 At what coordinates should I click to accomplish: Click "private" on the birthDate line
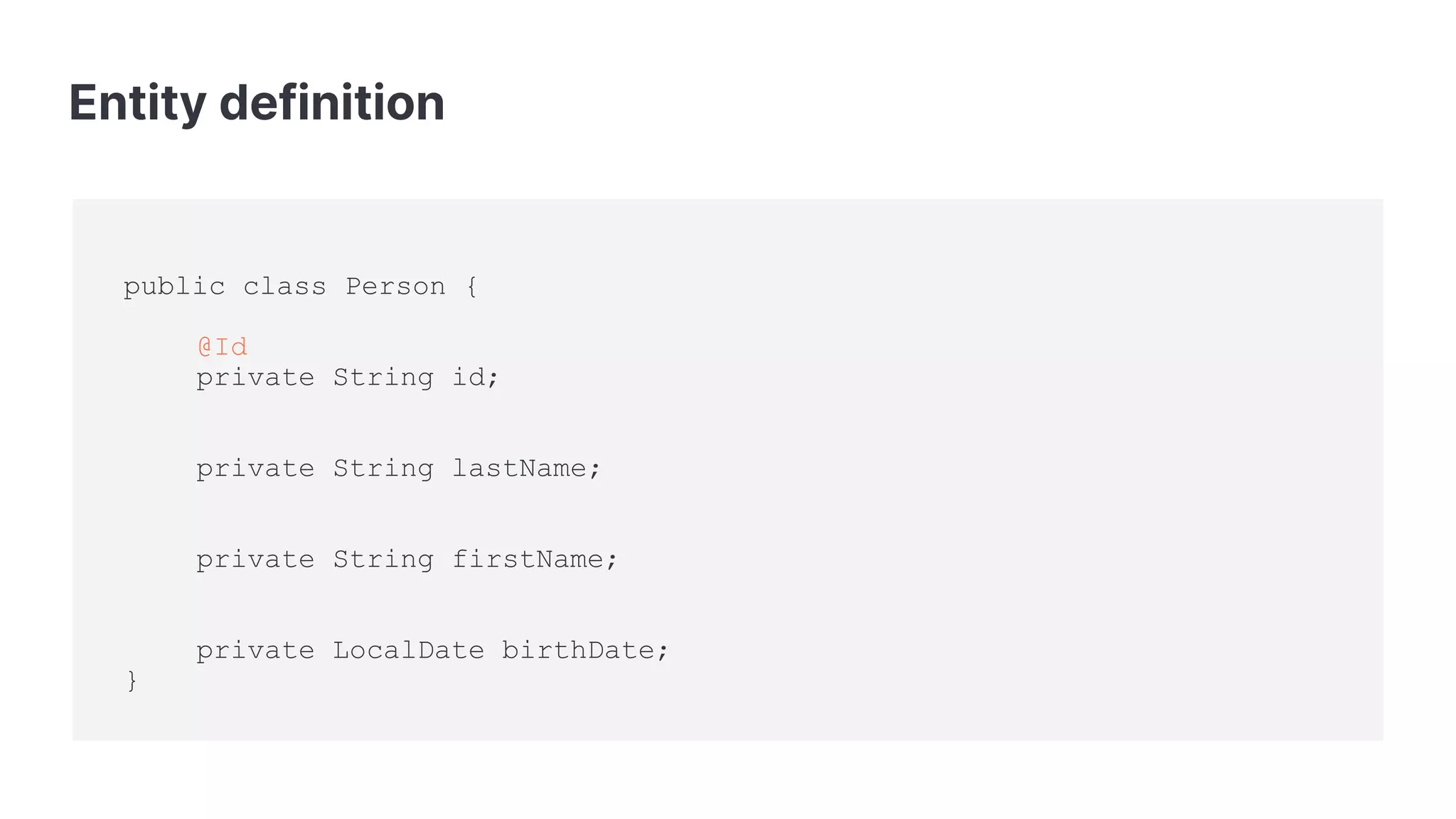[x=255, y=651]
